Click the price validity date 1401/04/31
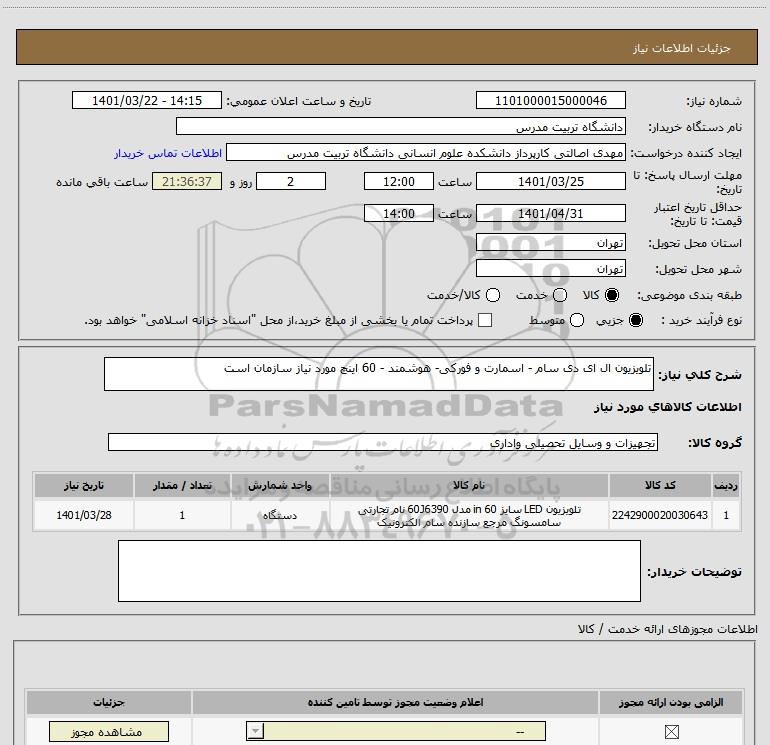This screenshot has height=745, width=770. 550,213
